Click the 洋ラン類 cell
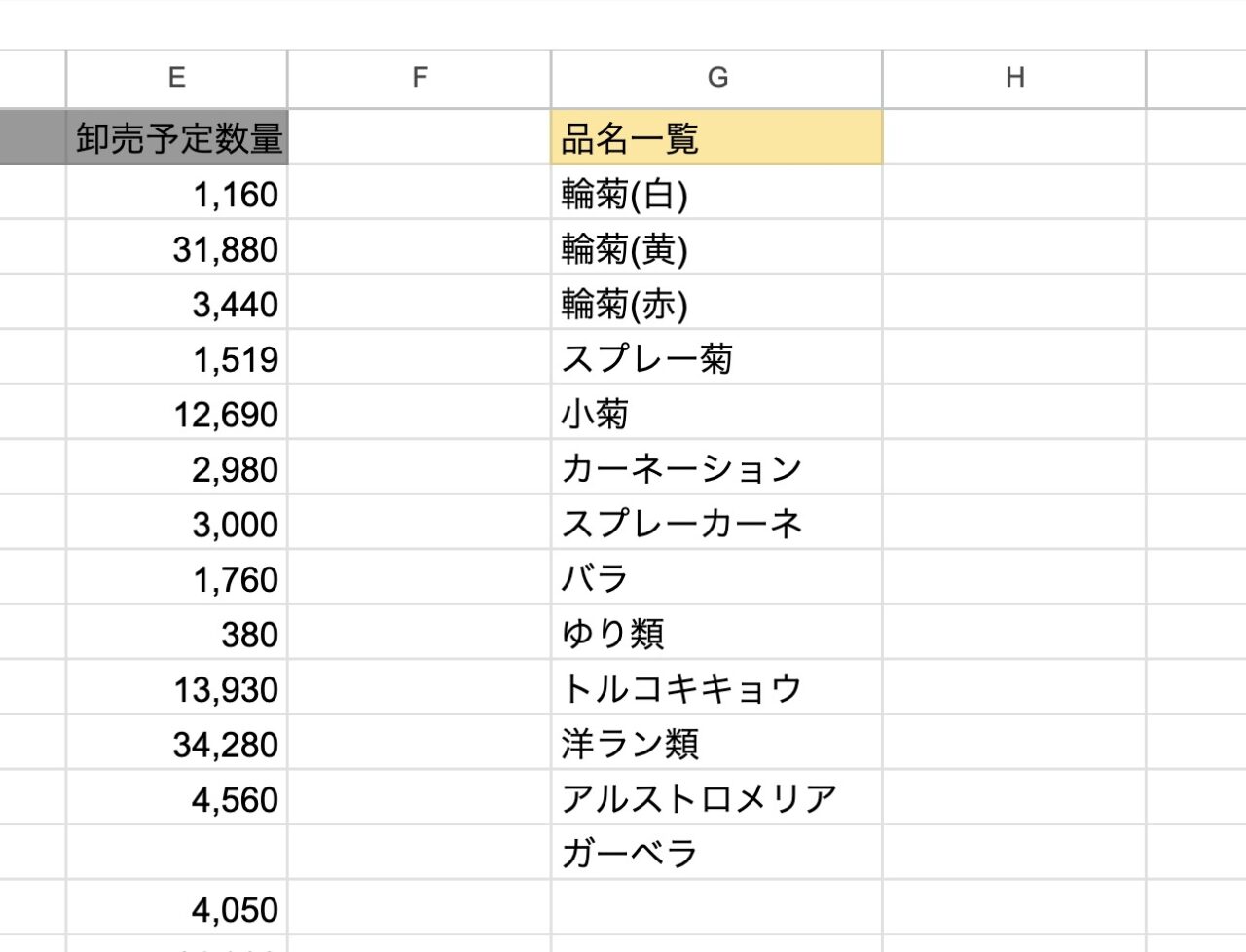Screen dimensions: 1246x952 [717, 743]
